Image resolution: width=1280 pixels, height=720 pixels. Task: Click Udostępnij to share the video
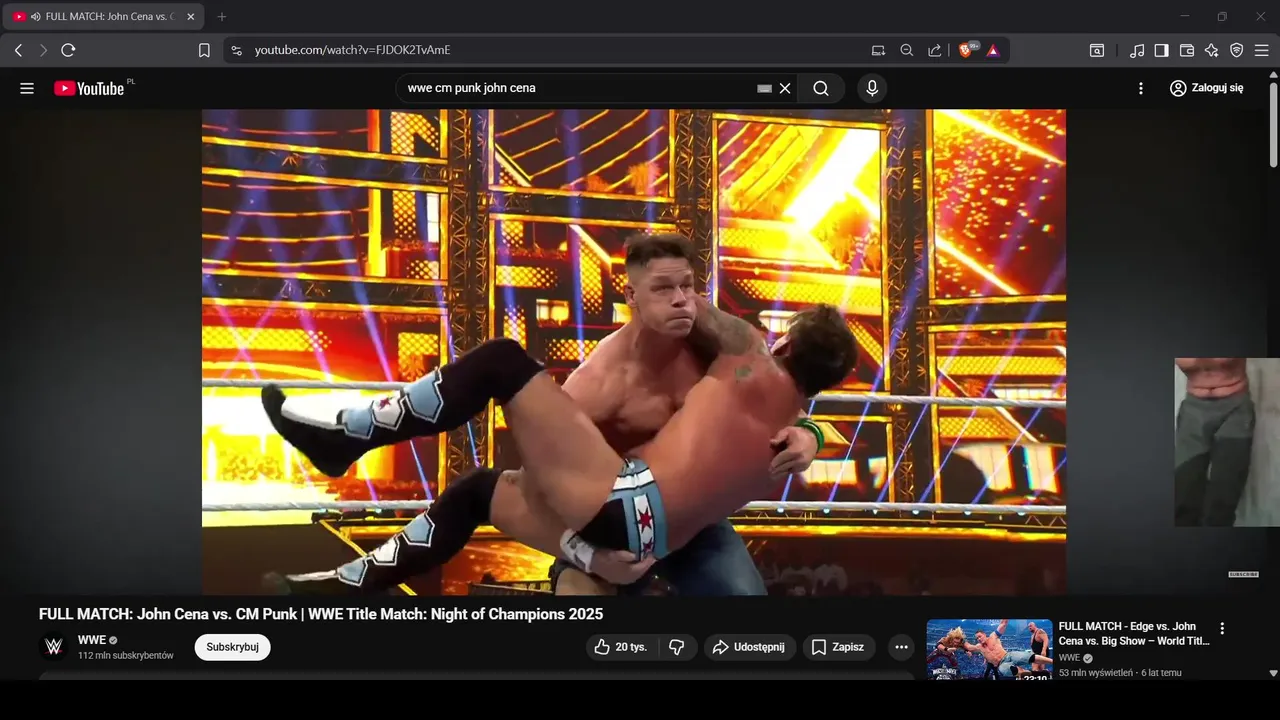750,647
